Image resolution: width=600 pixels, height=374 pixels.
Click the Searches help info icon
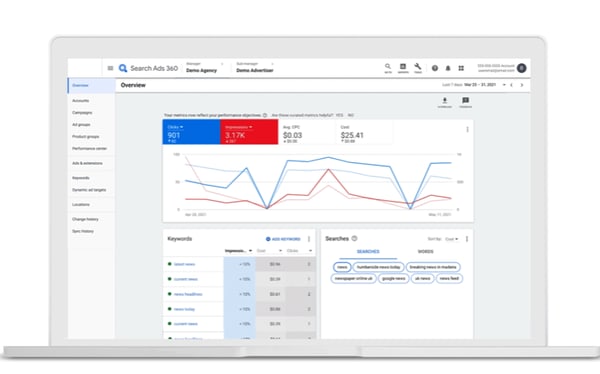[354, 238]
